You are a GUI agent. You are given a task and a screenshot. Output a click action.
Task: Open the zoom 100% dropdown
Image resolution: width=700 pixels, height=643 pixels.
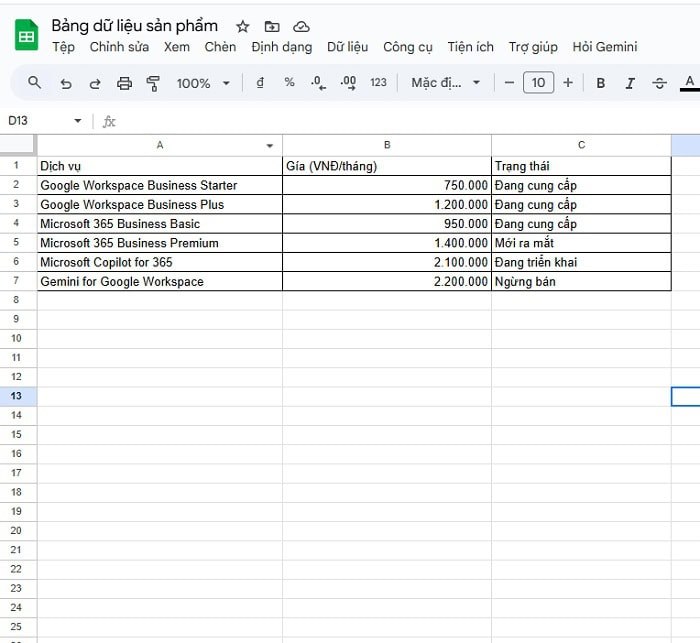(203, 83)
